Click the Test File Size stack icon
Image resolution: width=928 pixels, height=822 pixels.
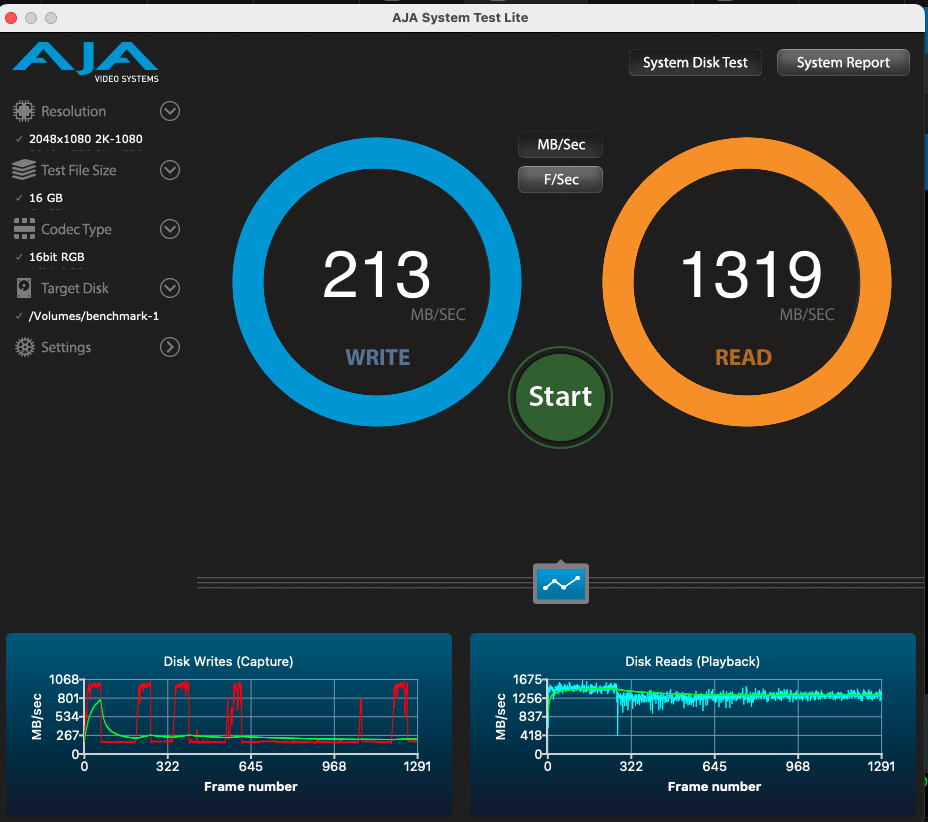24,170
